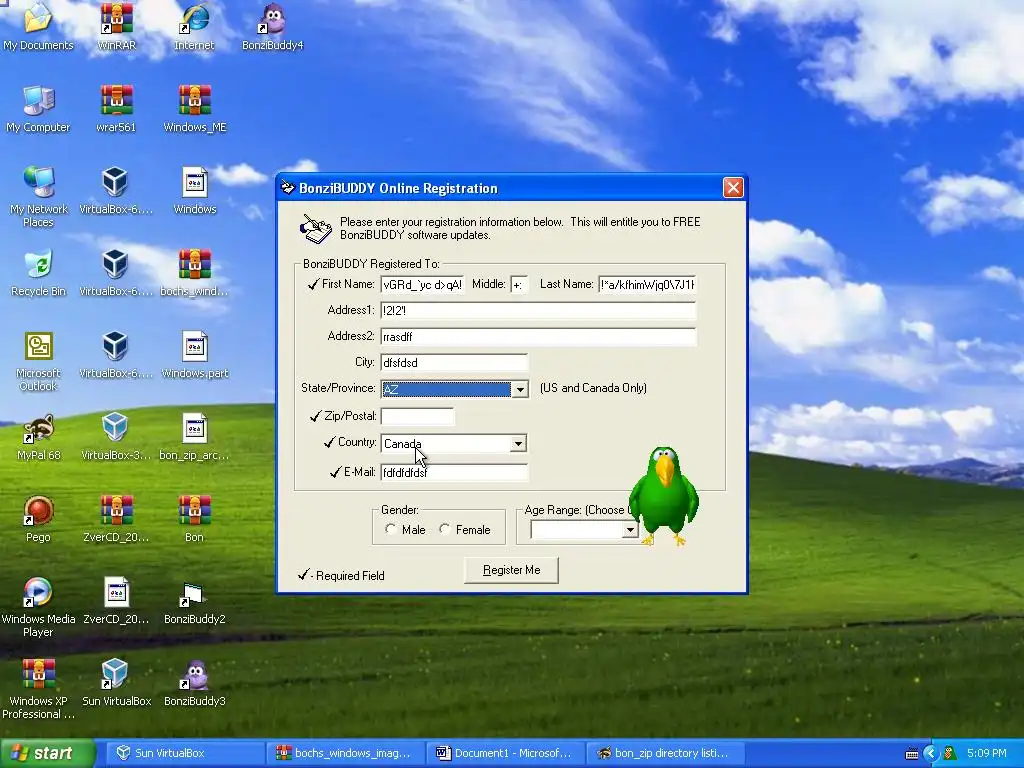
Task: Click the BonziBuddy tray icon
Action: 950,754
